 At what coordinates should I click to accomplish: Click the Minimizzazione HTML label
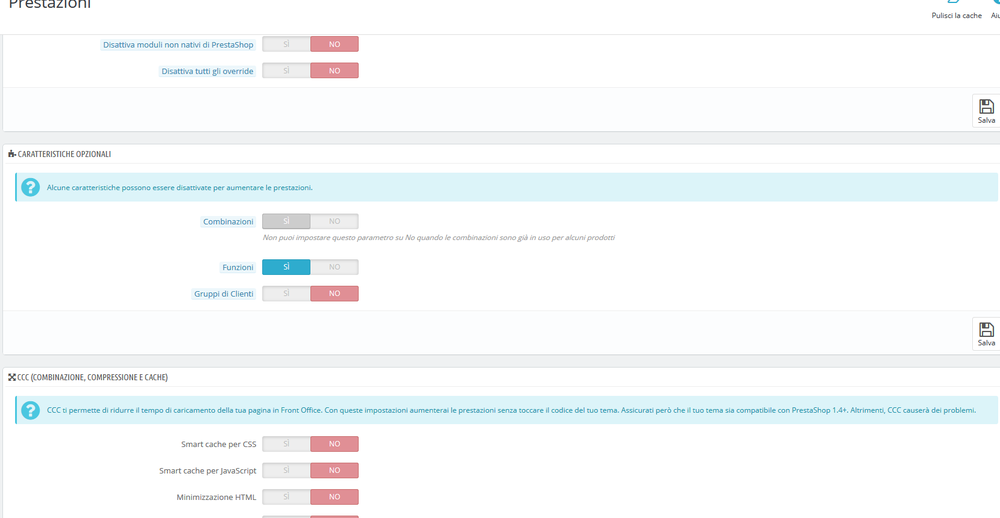216,497
